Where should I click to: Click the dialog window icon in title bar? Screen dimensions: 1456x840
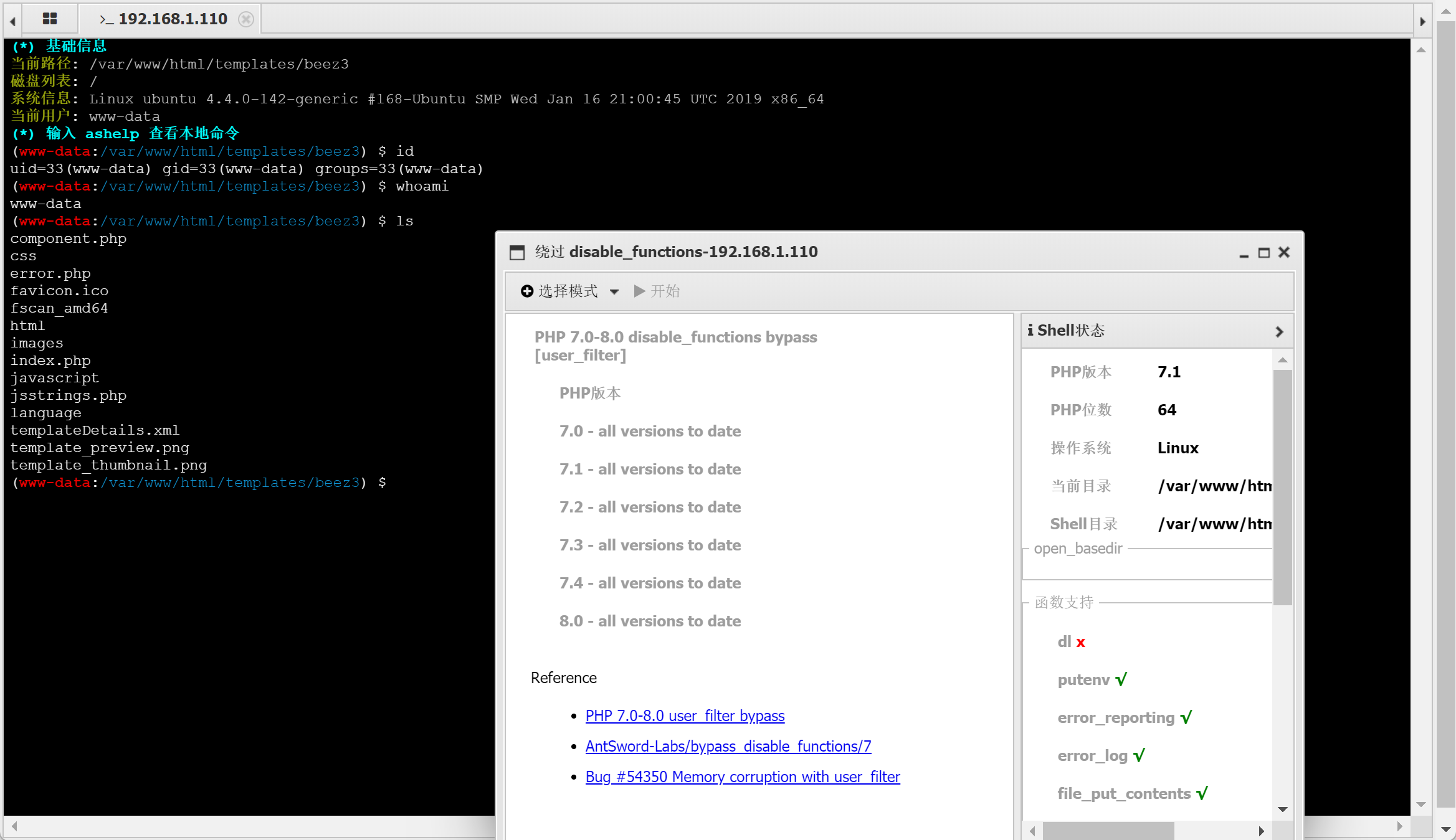click(517, 252)
